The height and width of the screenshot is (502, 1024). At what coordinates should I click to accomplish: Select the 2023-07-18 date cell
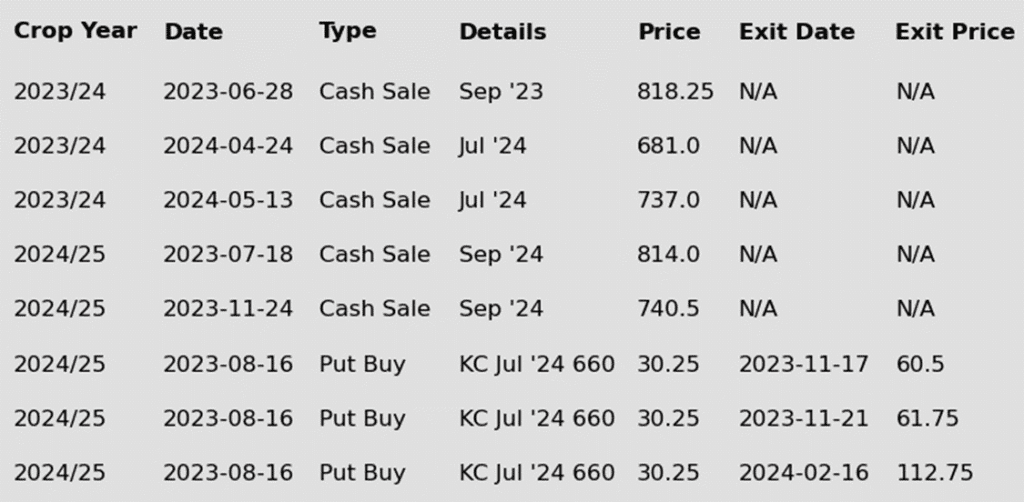[228, 254]
